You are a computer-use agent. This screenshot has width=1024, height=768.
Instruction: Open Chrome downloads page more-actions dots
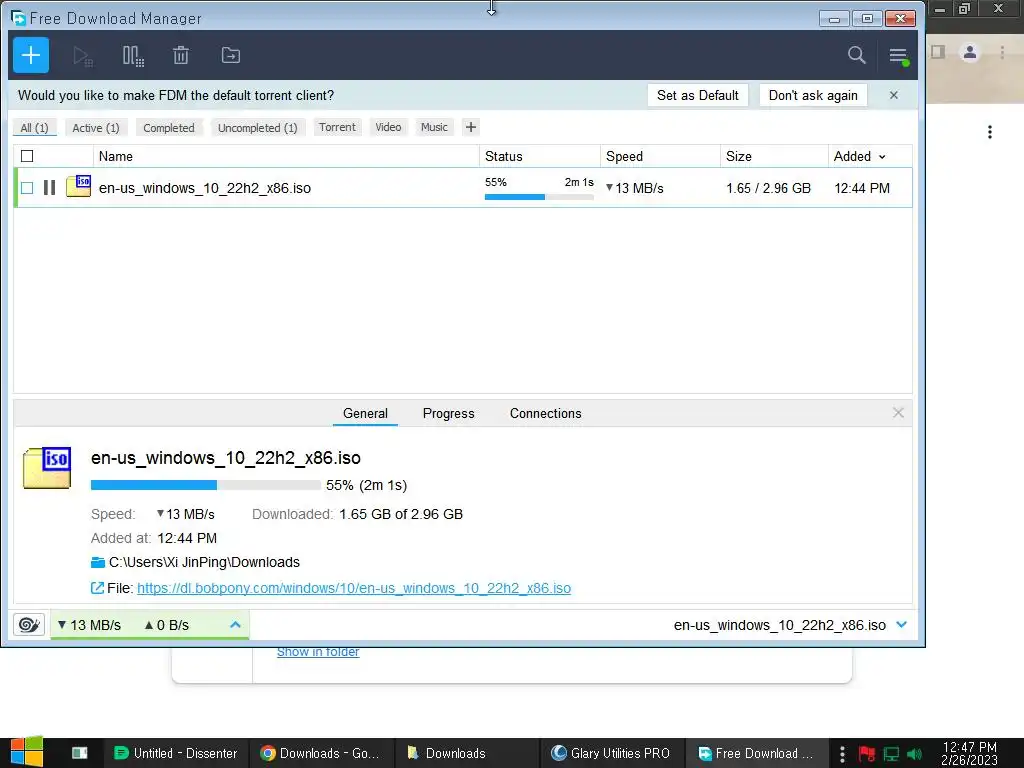click(x=990, y=132)
